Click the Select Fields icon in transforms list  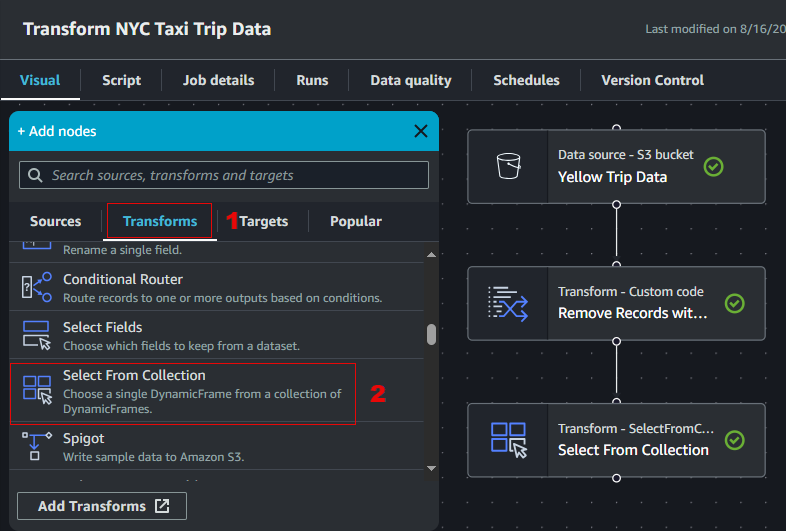(37, 335)
